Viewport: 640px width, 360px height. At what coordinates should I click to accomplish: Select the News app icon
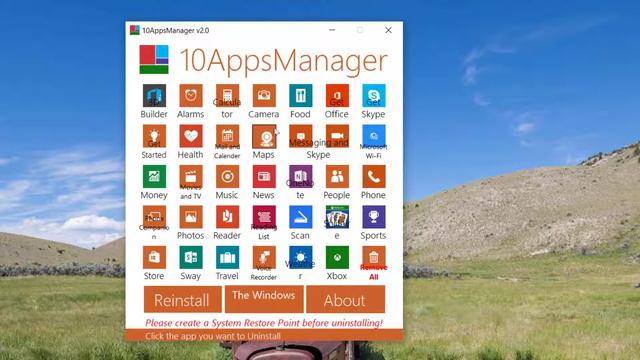click(x=264, y=176)
